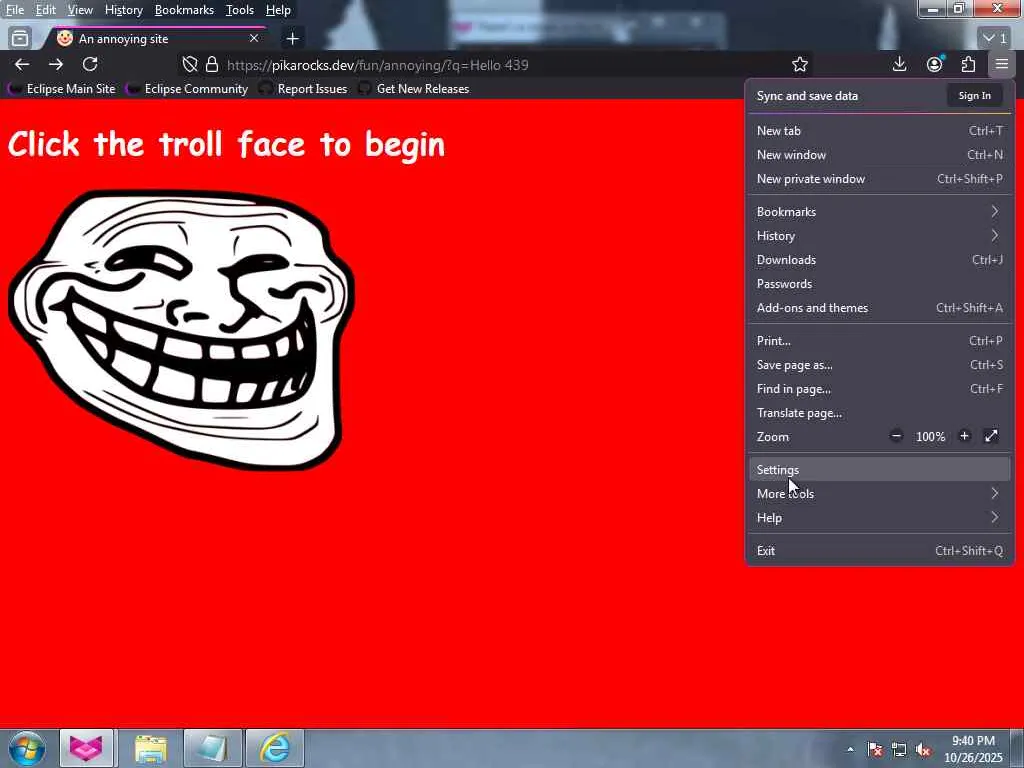The height and width of the screenshot is (768, 1024).
Task: Open the Tools menu
Action: [240, 10]
